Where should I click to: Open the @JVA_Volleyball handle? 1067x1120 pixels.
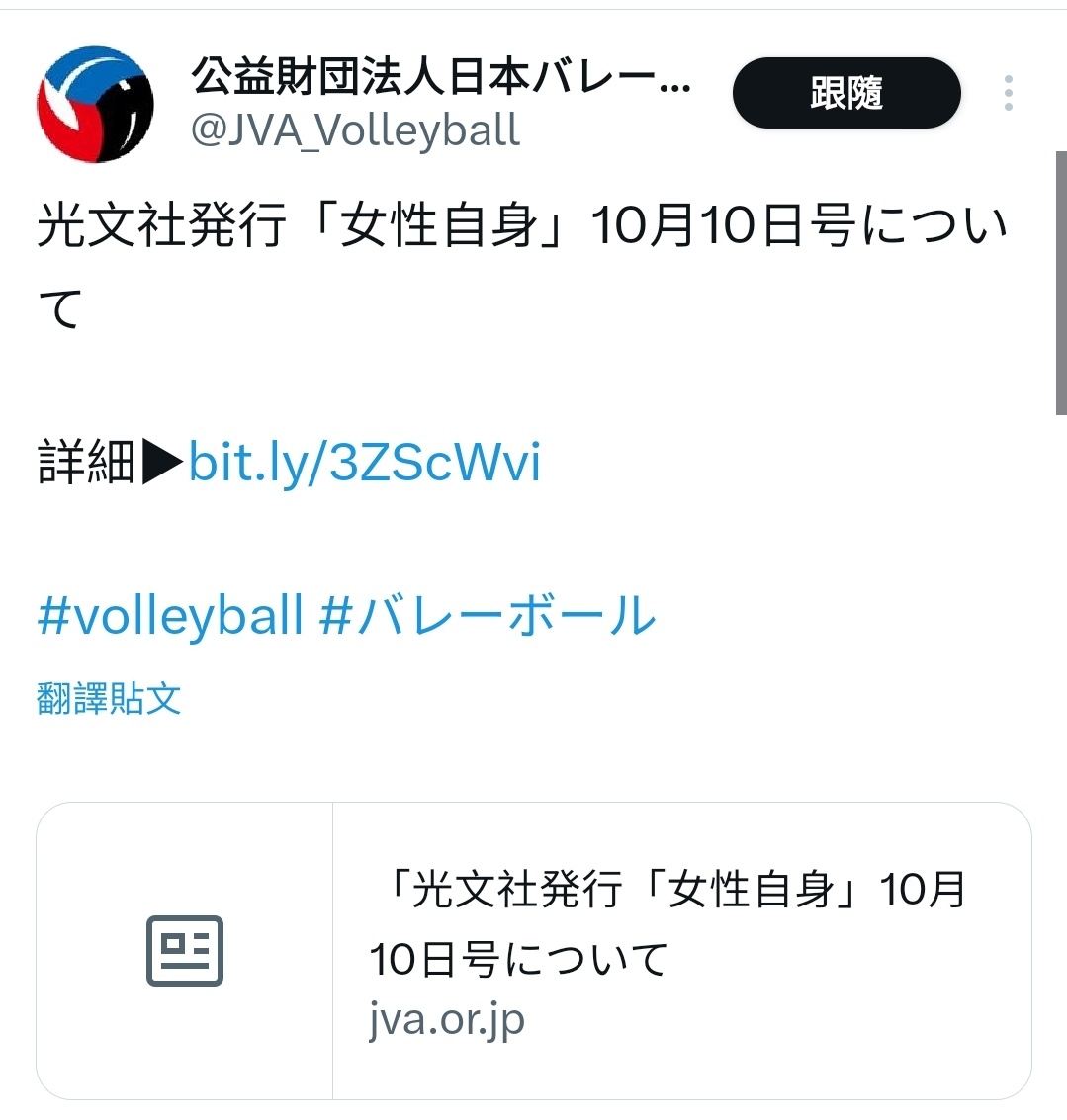pyautogui.click(x=355, y=130)
